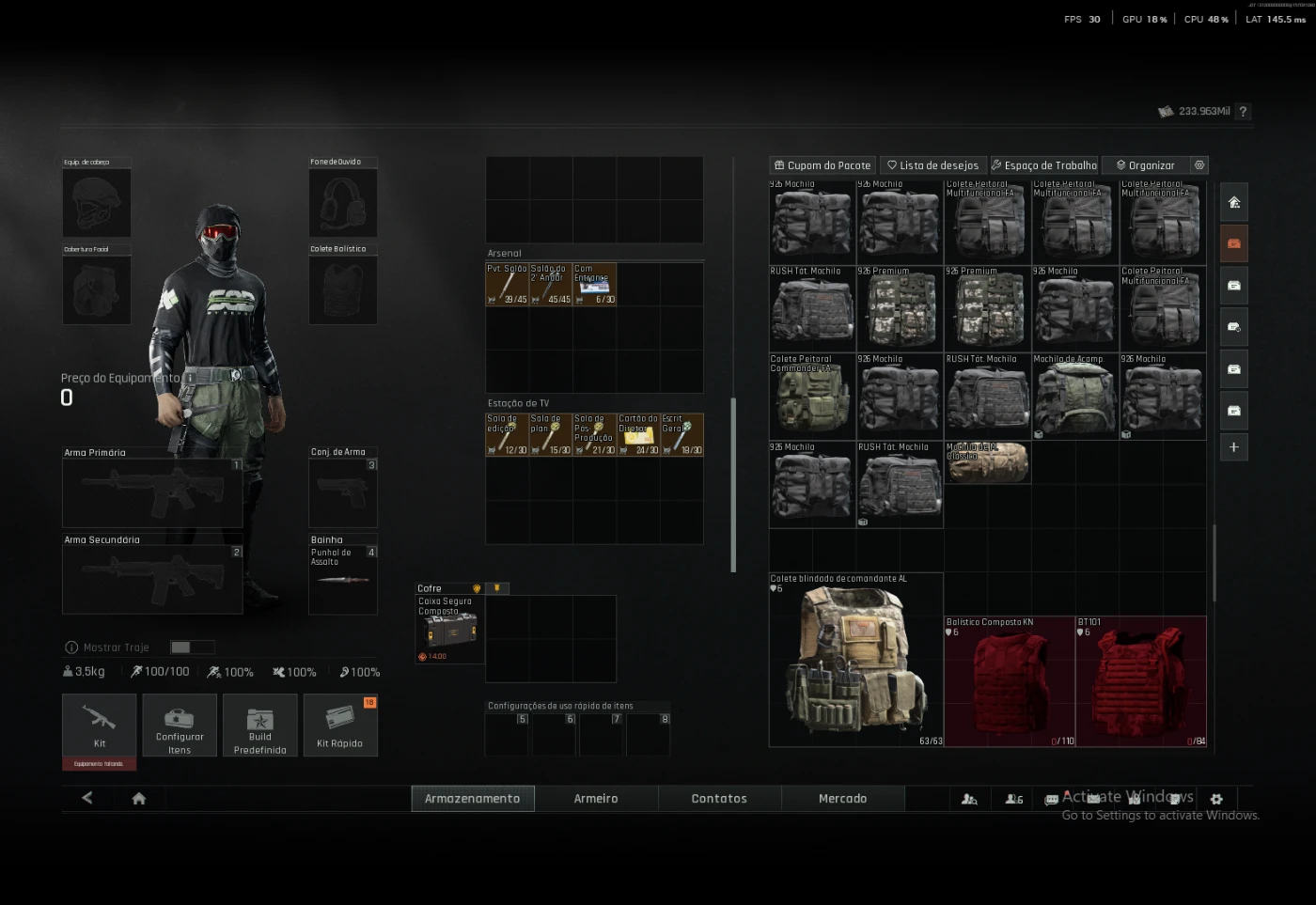
Task: Click the currency help question mark
Action: [x=1243, y=112]
